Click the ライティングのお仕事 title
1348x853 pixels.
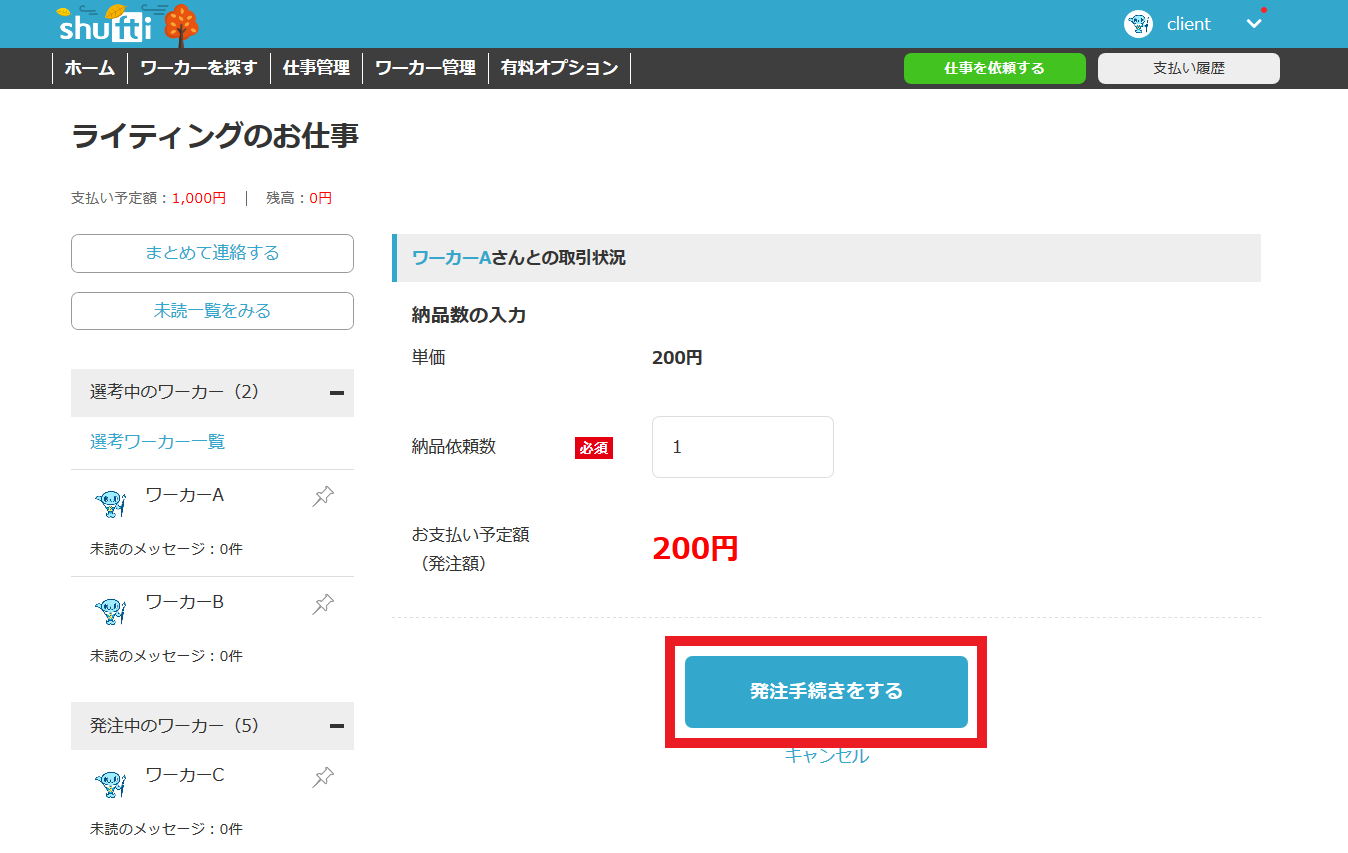click(215, 136)
